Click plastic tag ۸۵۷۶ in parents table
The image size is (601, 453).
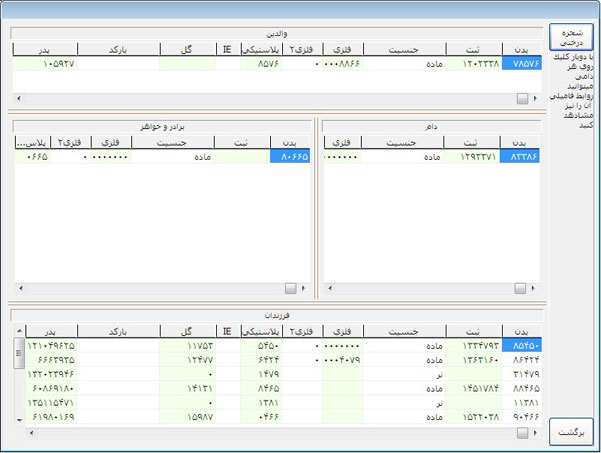pos(261,64)
